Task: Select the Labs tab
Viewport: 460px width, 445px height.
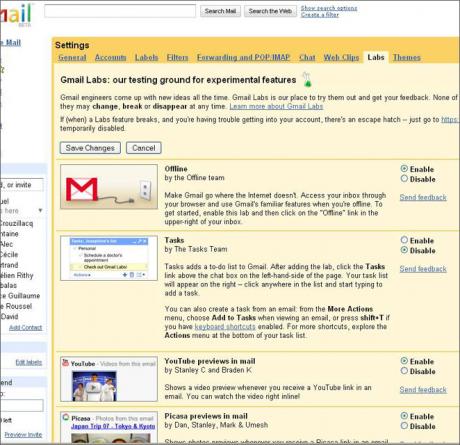Action: pyautogui.click(x=376, y=57)
